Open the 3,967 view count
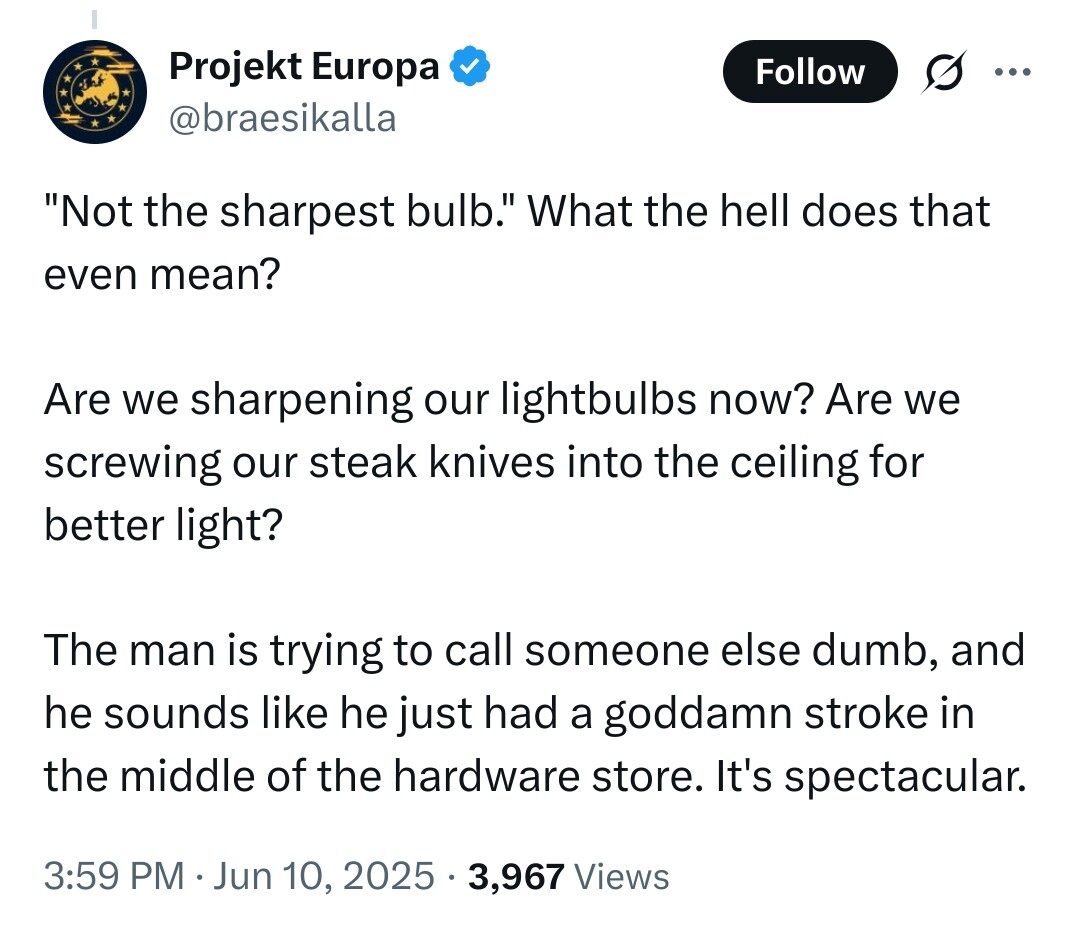 coord(517,877)
